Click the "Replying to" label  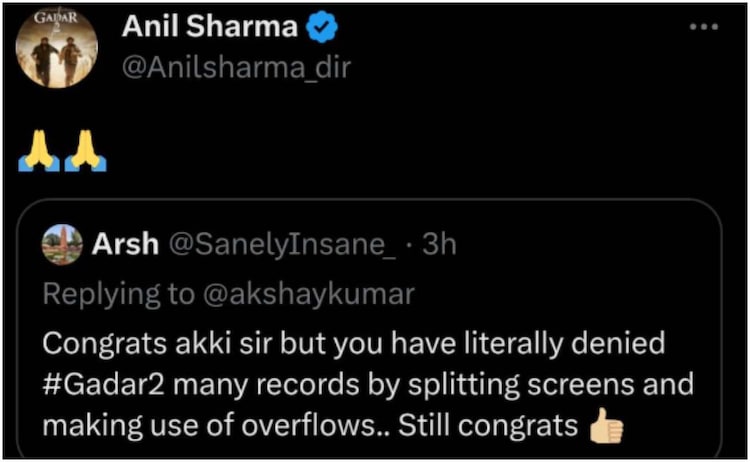click(120, 294)
